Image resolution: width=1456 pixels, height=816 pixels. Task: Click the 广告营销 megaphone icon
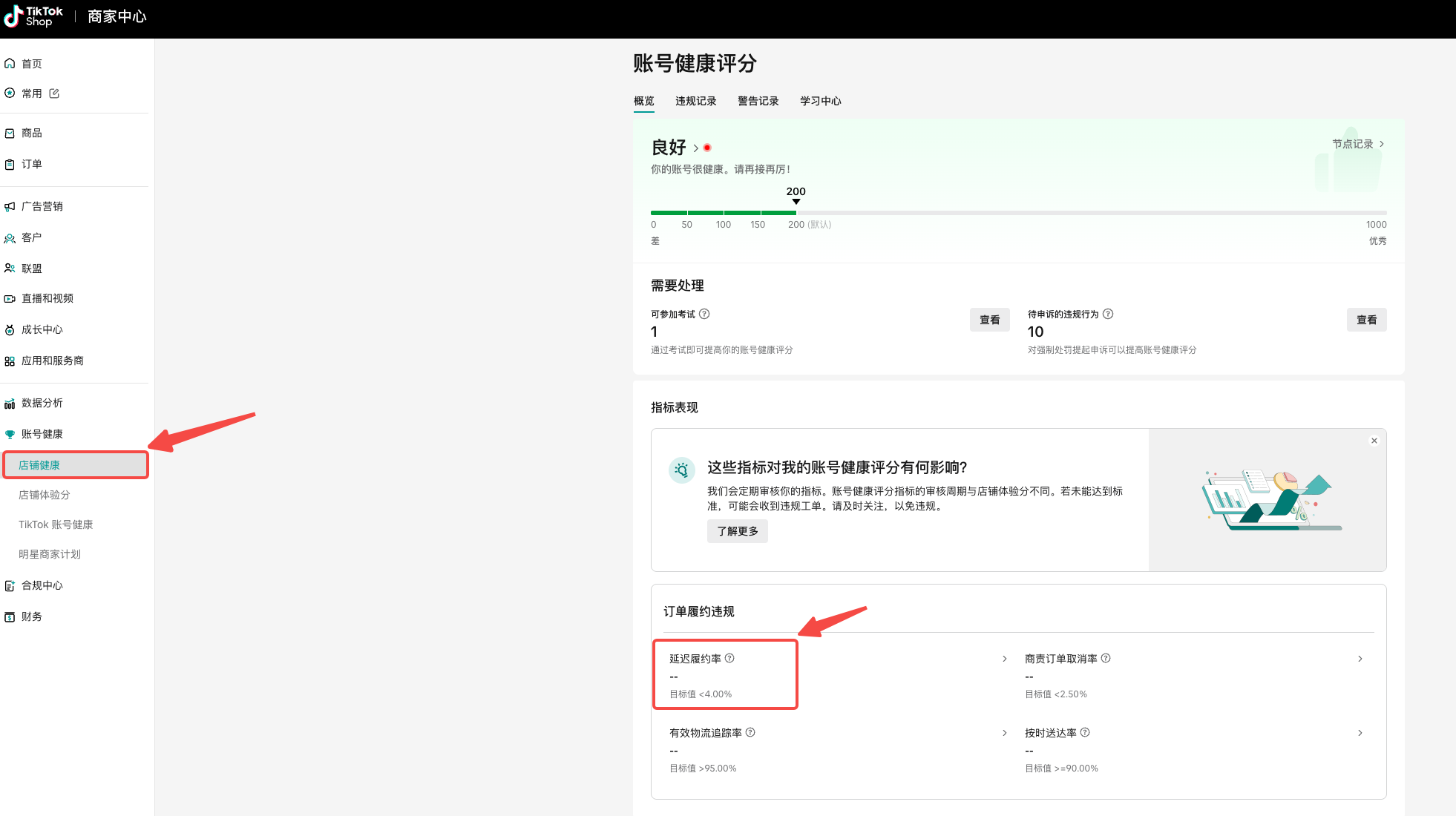pyautogui.click(x=10, y=206)
